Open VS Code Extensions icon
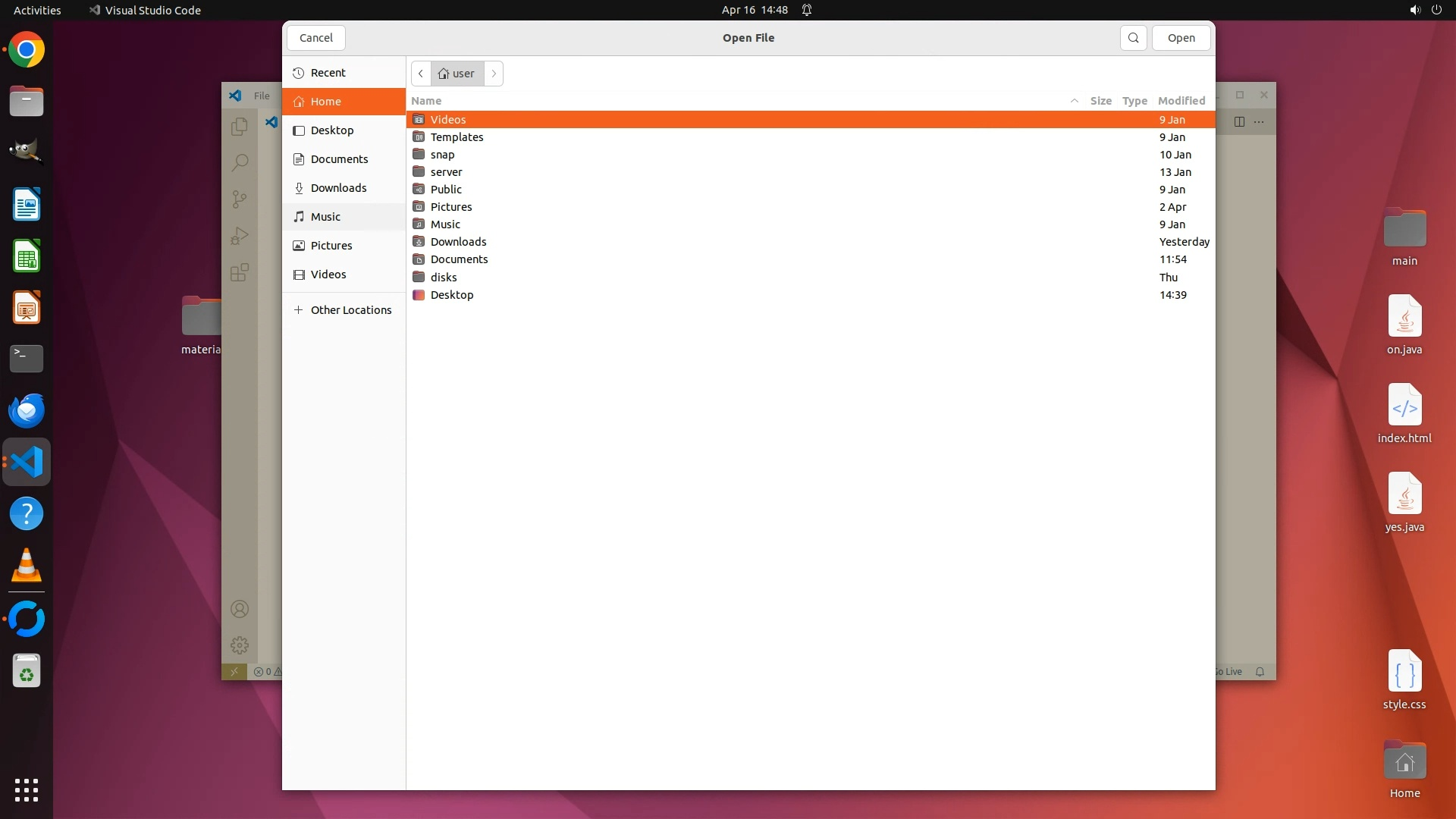 pyautogui.click(x=240, y=272)
